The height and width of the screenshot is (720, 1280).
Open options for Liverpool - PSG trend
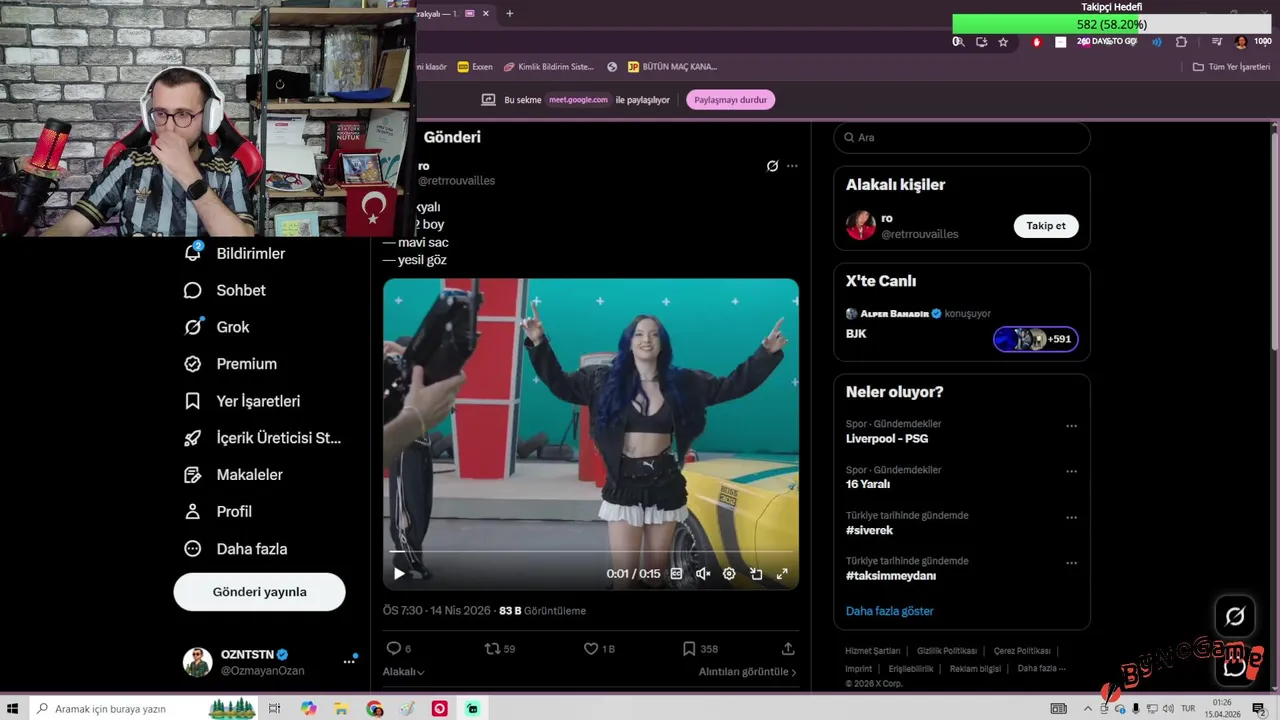pos(1071,426)
